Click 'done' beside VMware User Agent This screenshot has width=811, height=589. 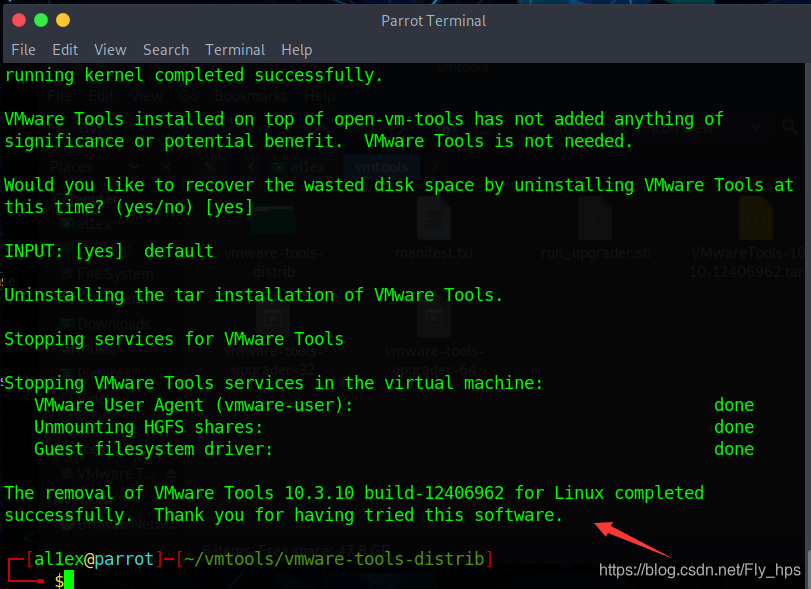point(734,405)
